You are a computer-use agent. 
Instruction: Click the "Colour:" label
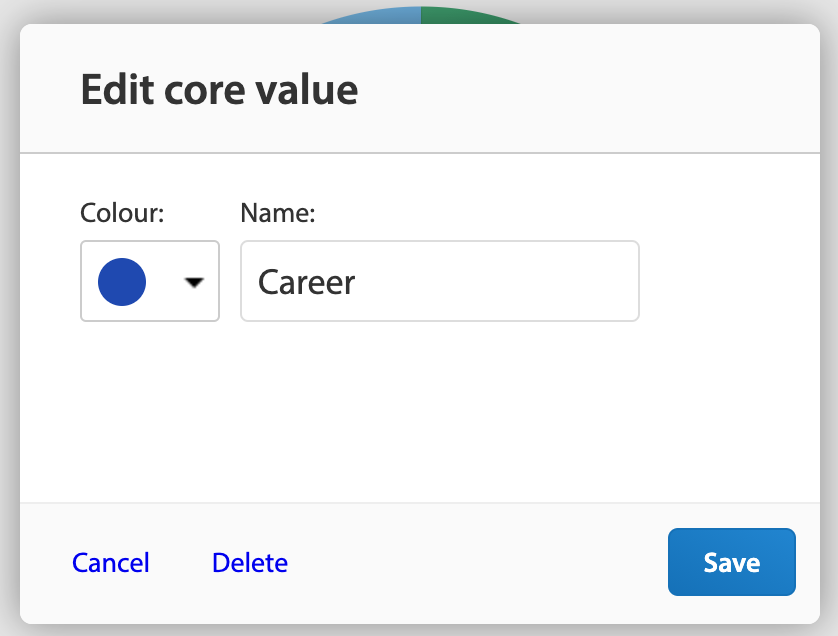coord(122,213)
